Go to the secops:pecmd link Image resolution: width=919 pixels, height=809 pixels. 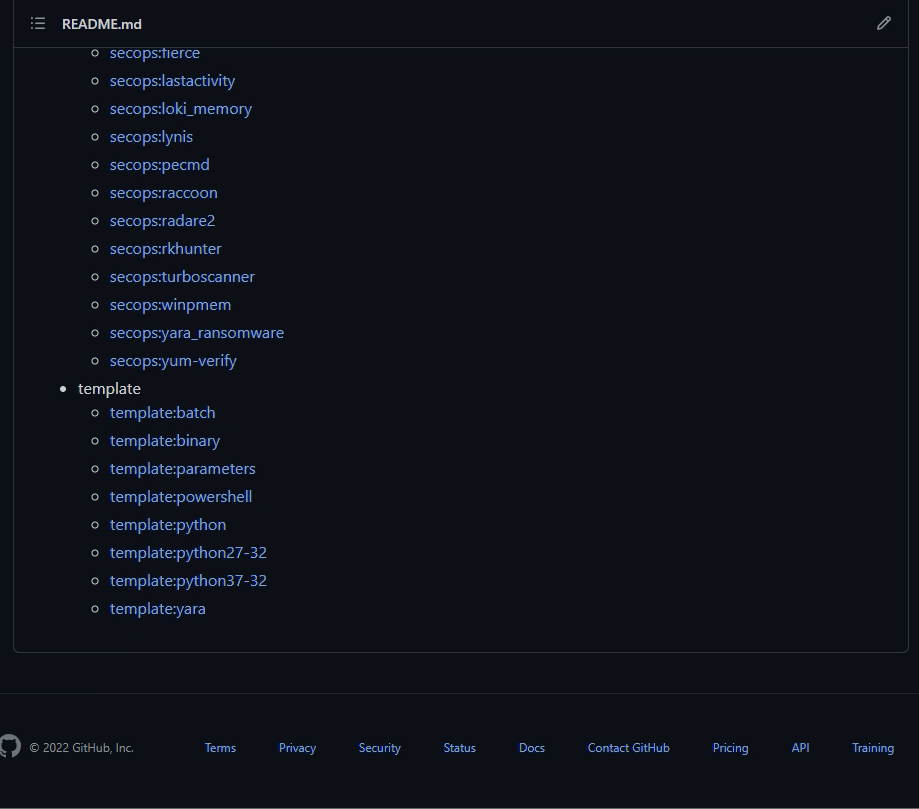[159, 165]
